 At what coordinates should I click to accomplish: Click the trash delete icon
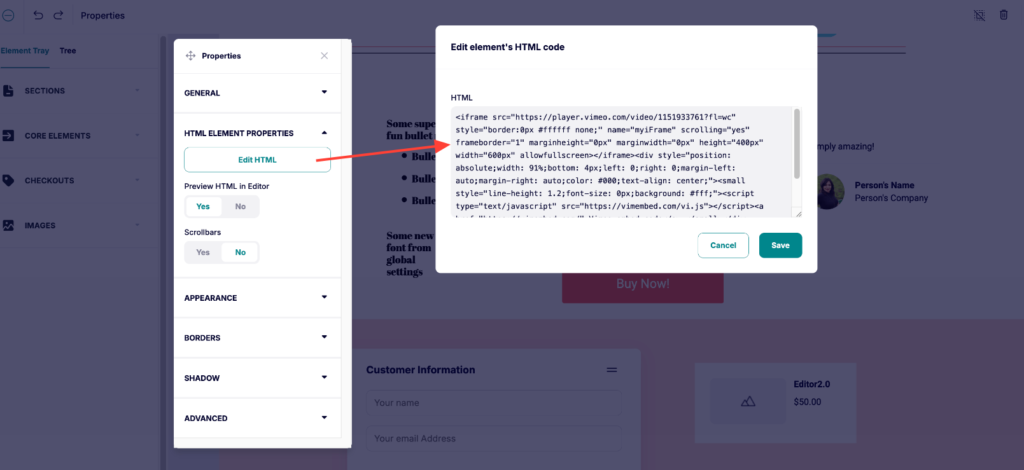[1004, 15]
